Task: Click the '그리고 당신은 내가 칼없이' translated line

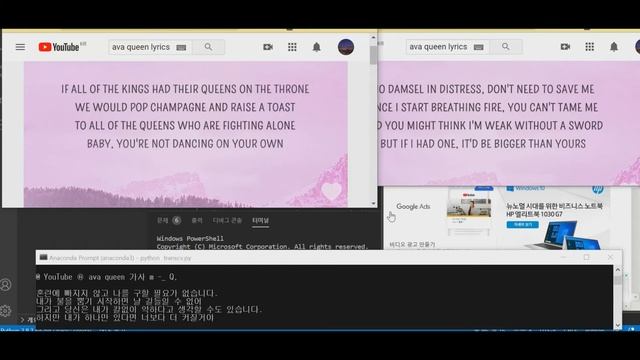Action: (x=149, y=309)
